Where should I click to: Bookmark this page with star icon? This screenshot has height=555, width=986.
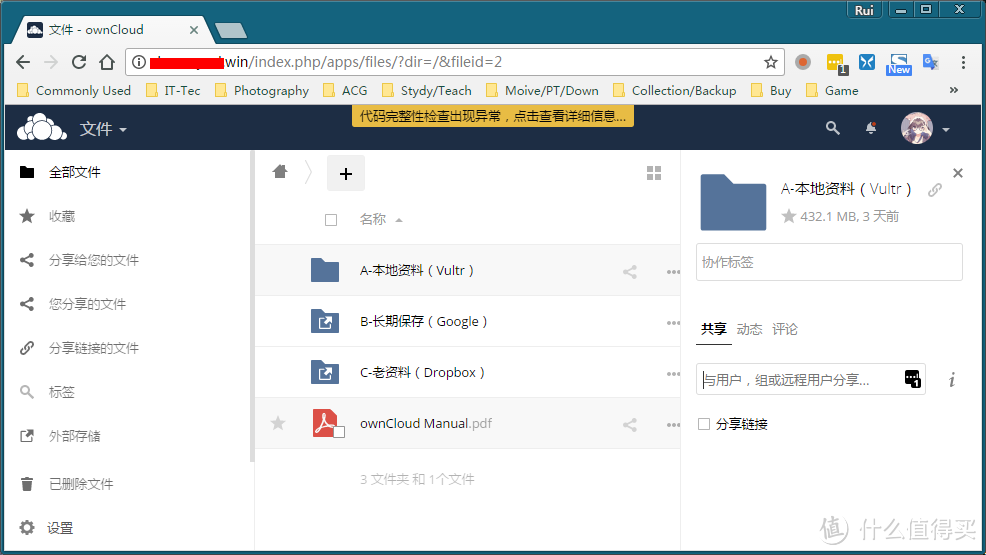(x=770, y=62)
